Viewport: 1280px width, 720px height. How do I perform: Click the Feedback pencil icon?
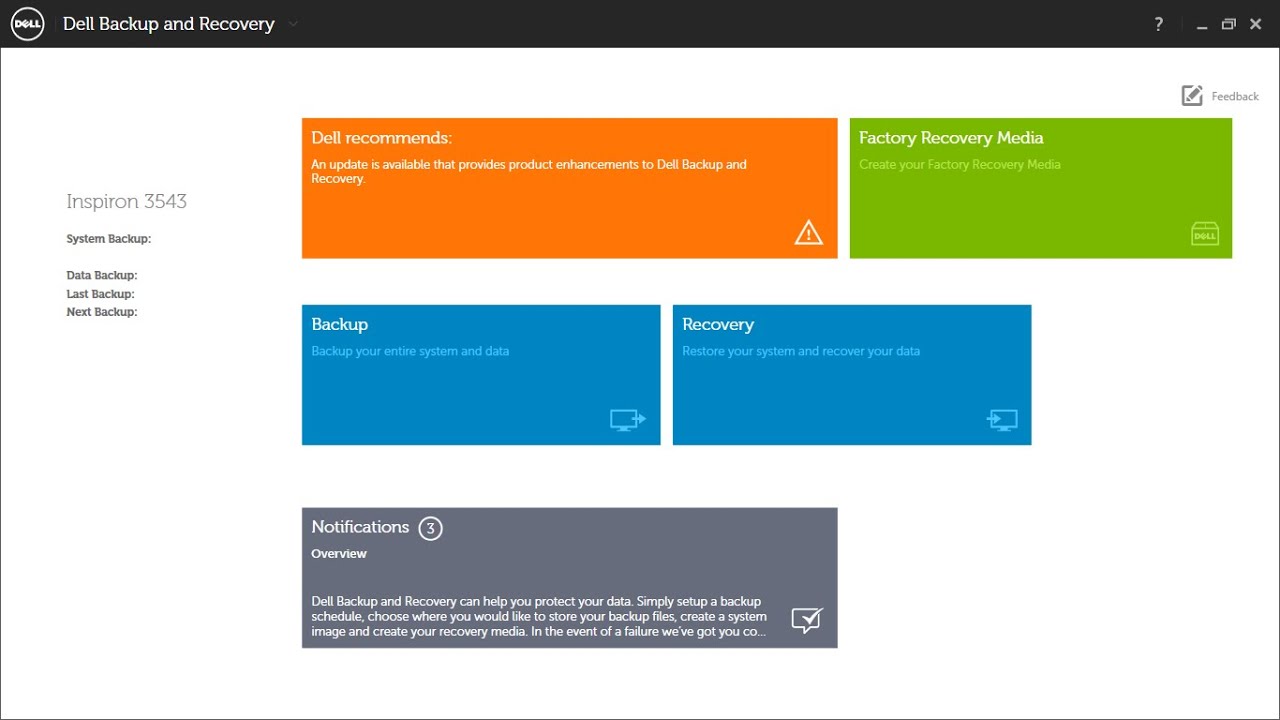(1192, 95)
